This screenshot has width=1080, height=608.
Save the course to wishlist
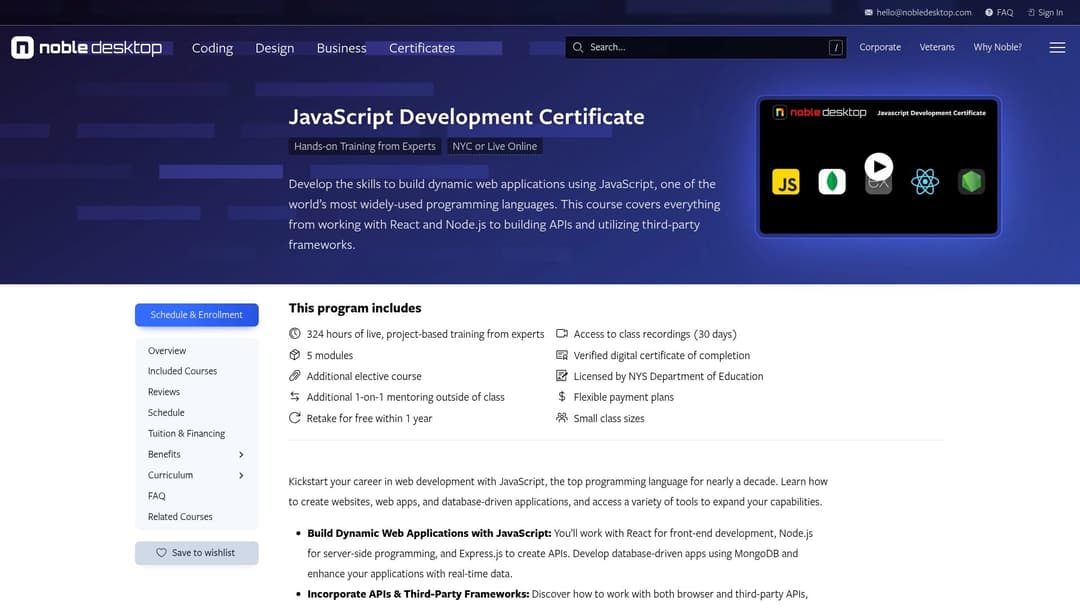(197, 553)
